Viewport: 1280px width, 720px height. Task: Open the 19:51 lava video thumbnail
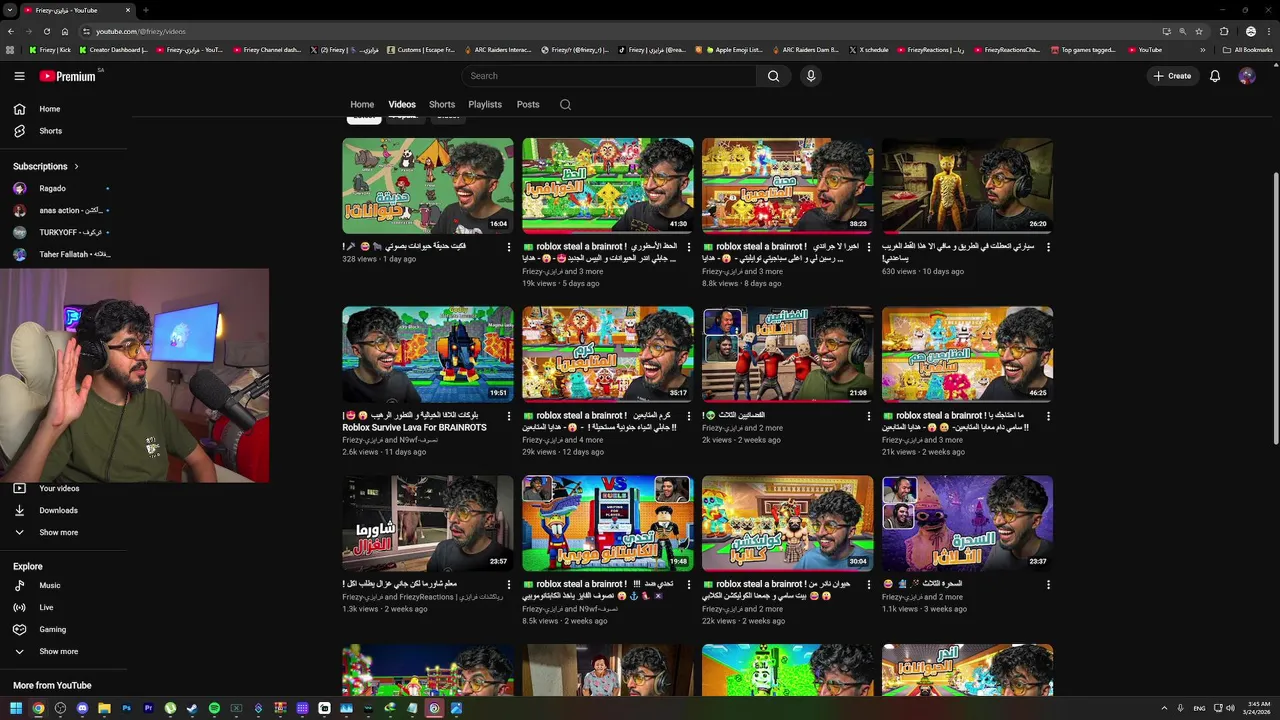[x=428, y=355]
